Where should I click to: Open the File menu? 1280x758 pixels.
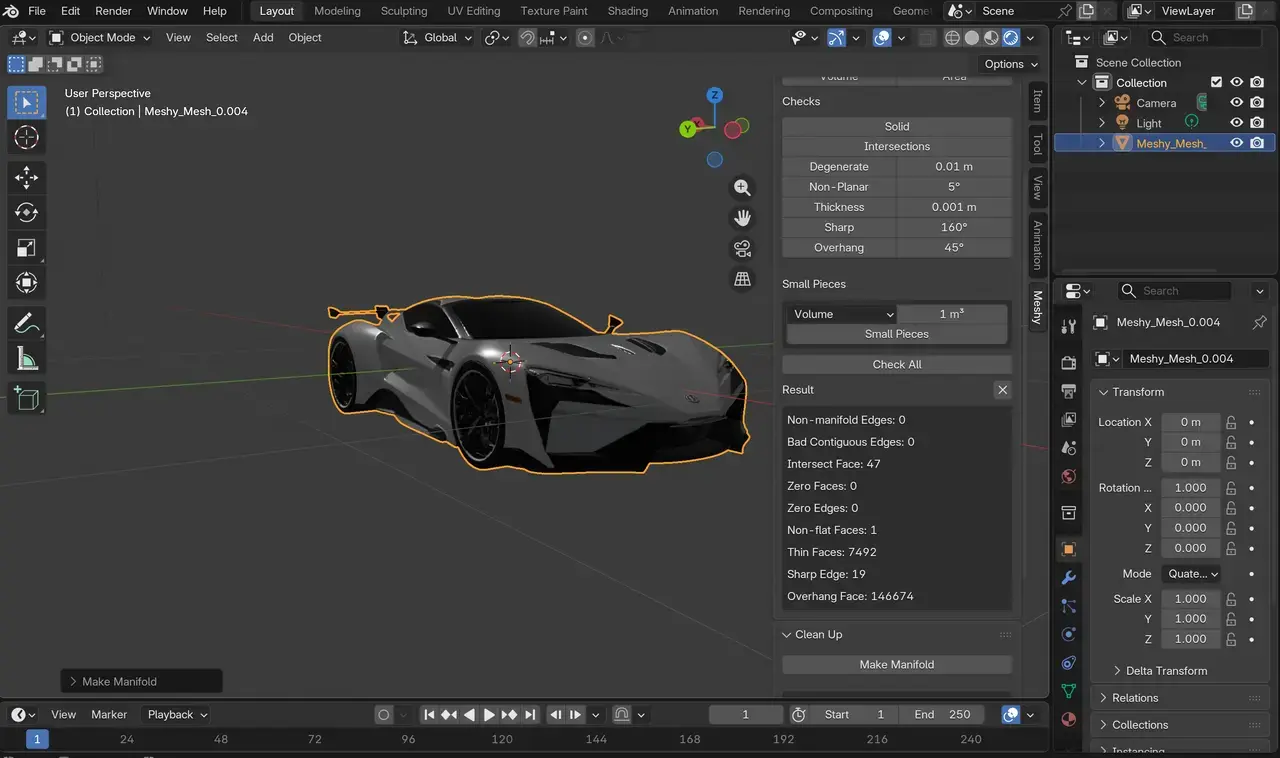point(37,11)
